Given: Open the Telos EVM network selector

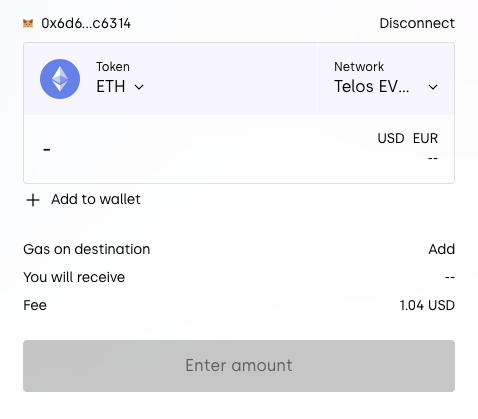Looking at the screenshot, I should pos(386,79).
